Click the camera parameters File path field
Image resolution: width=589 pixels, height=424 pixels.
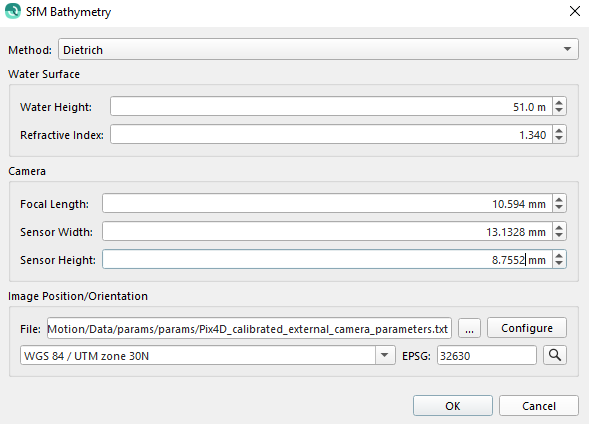249,328
